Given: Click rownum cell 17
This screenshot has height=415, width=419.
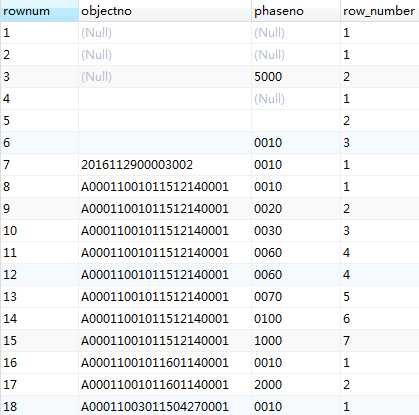Looking at the screenshot, I should pos(39,385).
